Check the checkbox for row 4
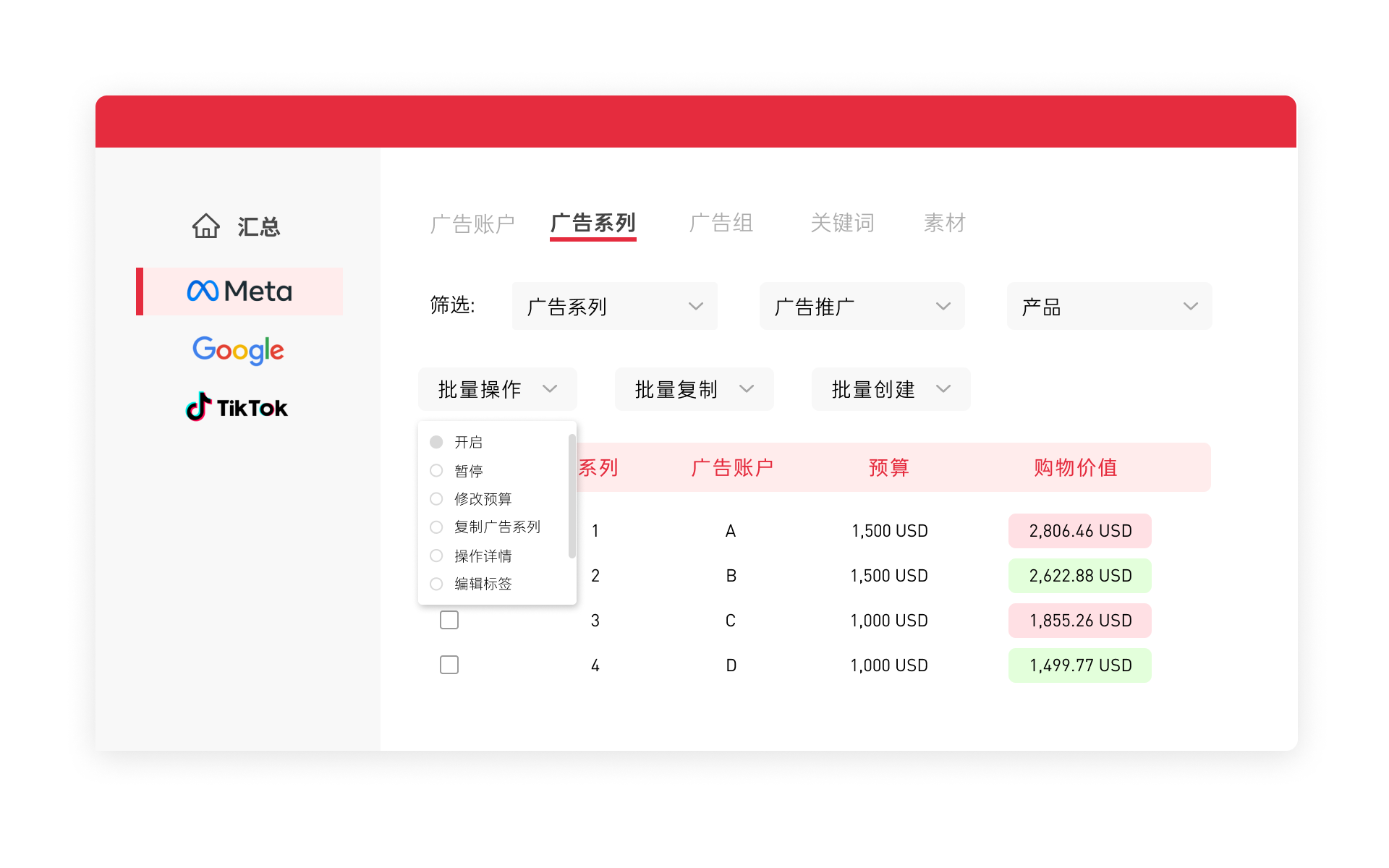Image resolution: width=1389 pixels, height=868 pixels. (x=449, y=665)
